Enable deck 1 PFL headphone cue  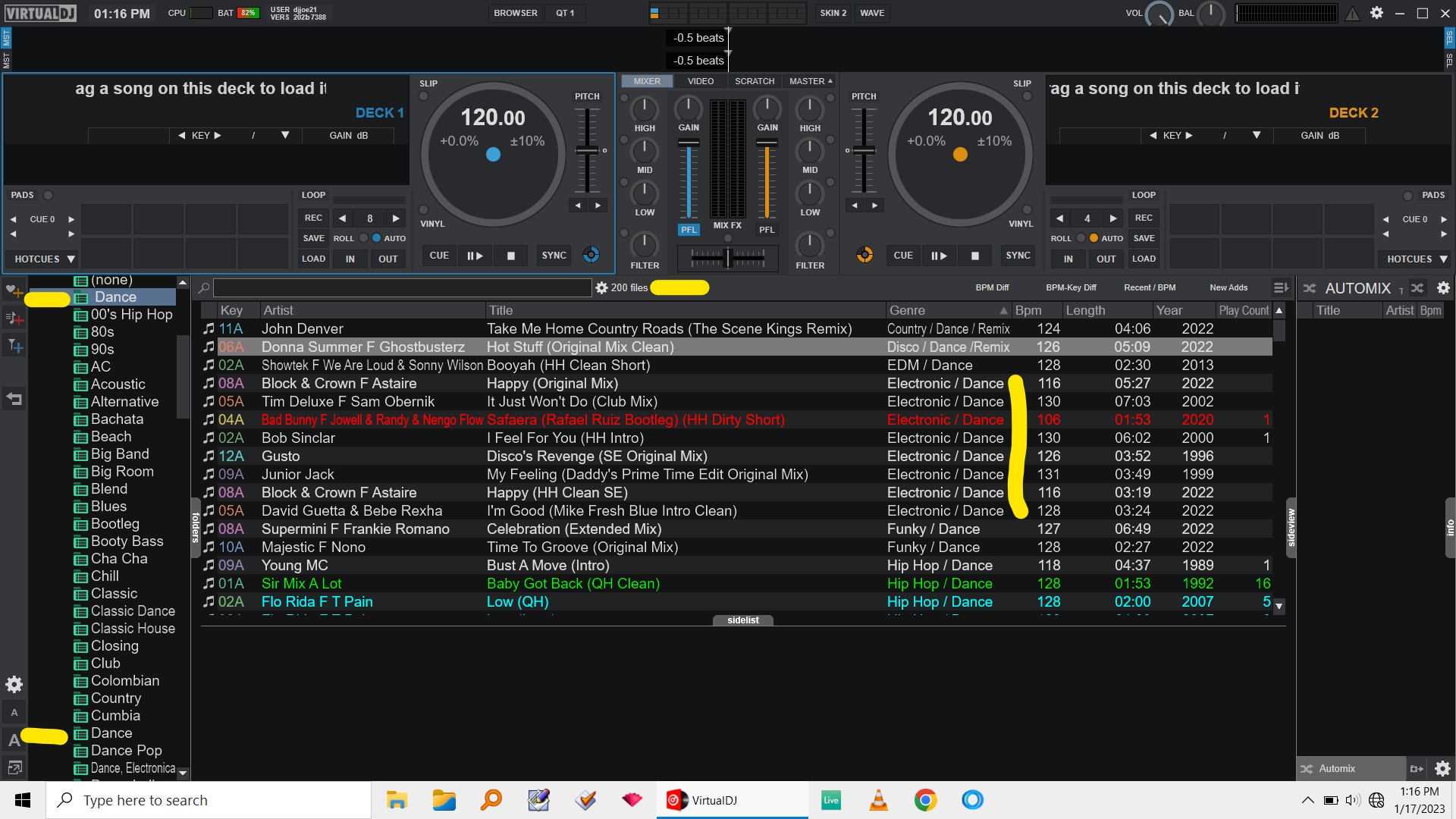[x=688, y=230]
